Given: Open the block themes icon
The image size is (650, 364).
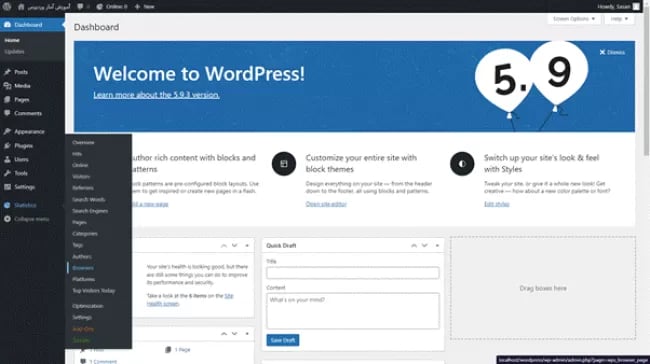Looking at the screenshot, I should (284, 164).
